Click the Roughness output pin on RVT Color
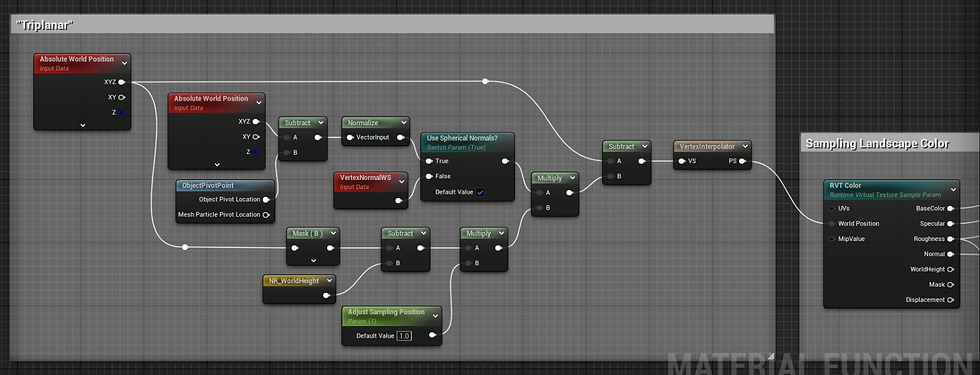This screenshot has height=375, width=980. (x=951, y=239)
